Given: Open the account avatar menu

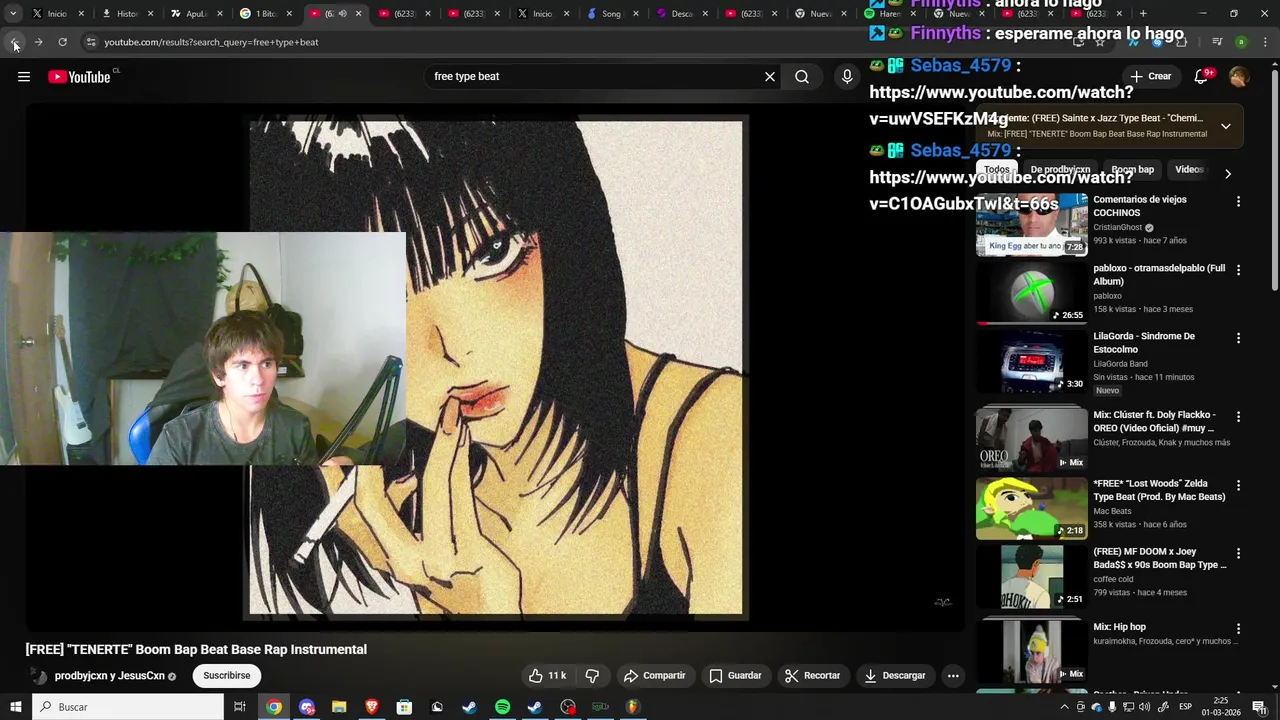Looking at the screenshot, I should 1239,77.
